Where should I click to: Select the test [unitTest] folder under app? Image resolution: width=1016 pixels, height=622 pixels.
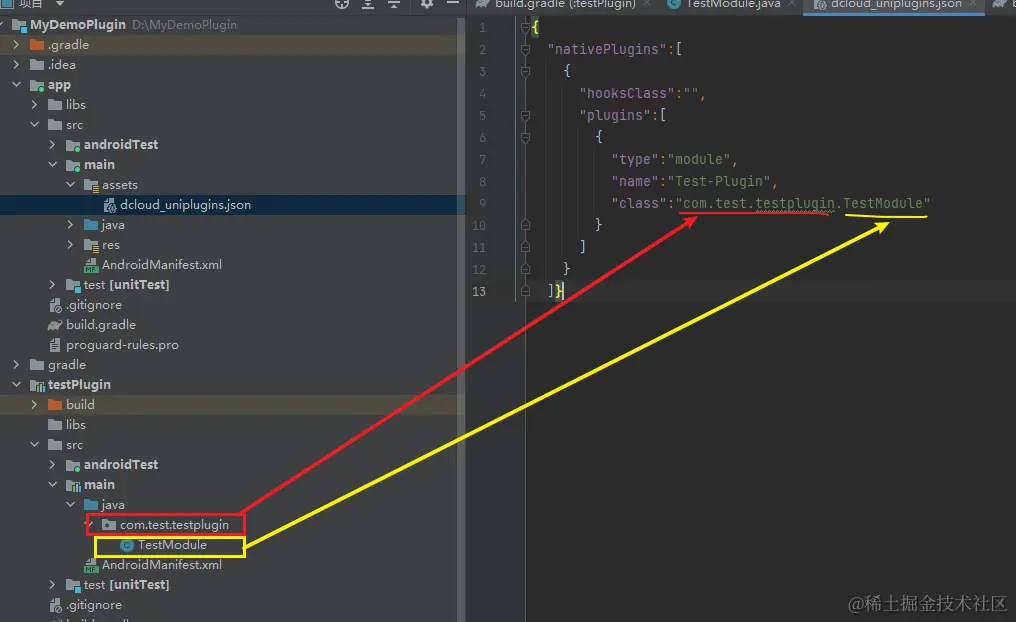[126, 284]
